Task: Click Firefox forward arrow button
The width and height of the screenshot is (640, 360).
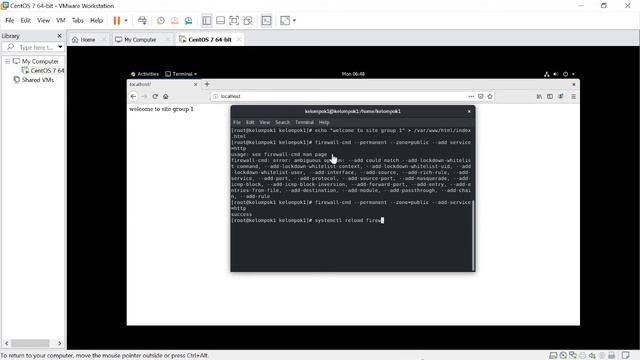Action: point(144,96)
